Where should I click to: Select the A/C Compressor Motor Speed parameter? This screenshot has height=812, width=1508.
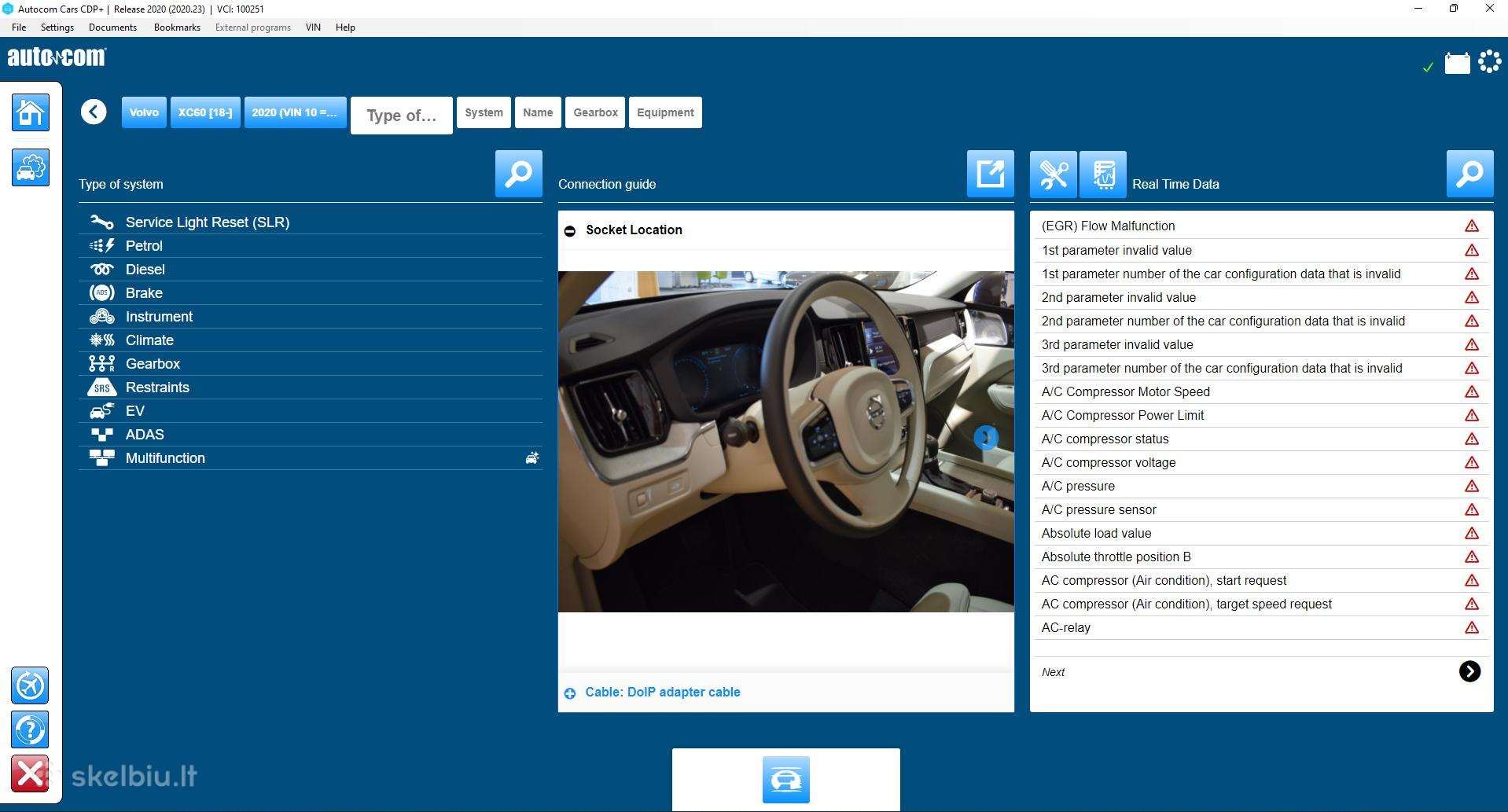pos(1261,391)
